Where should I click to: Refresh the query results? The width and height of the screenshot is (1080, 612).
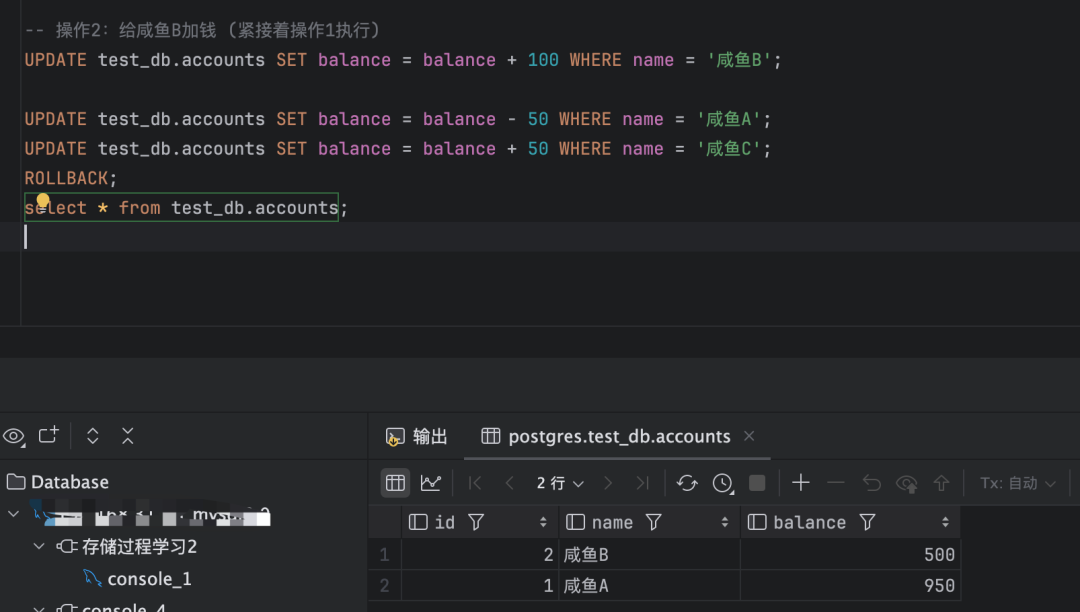(x=688, y=483)
